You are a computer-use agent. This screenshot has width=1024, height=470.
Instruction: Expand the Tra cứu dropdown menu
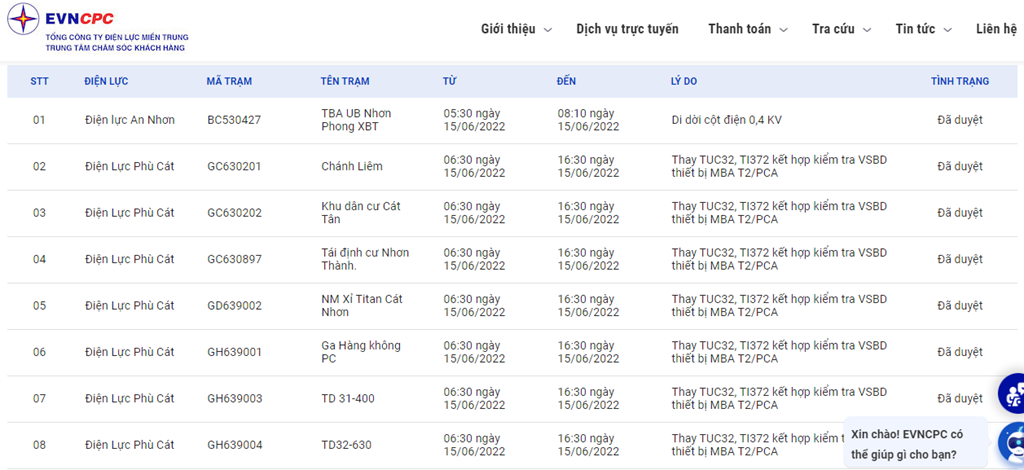coord(841,29)
